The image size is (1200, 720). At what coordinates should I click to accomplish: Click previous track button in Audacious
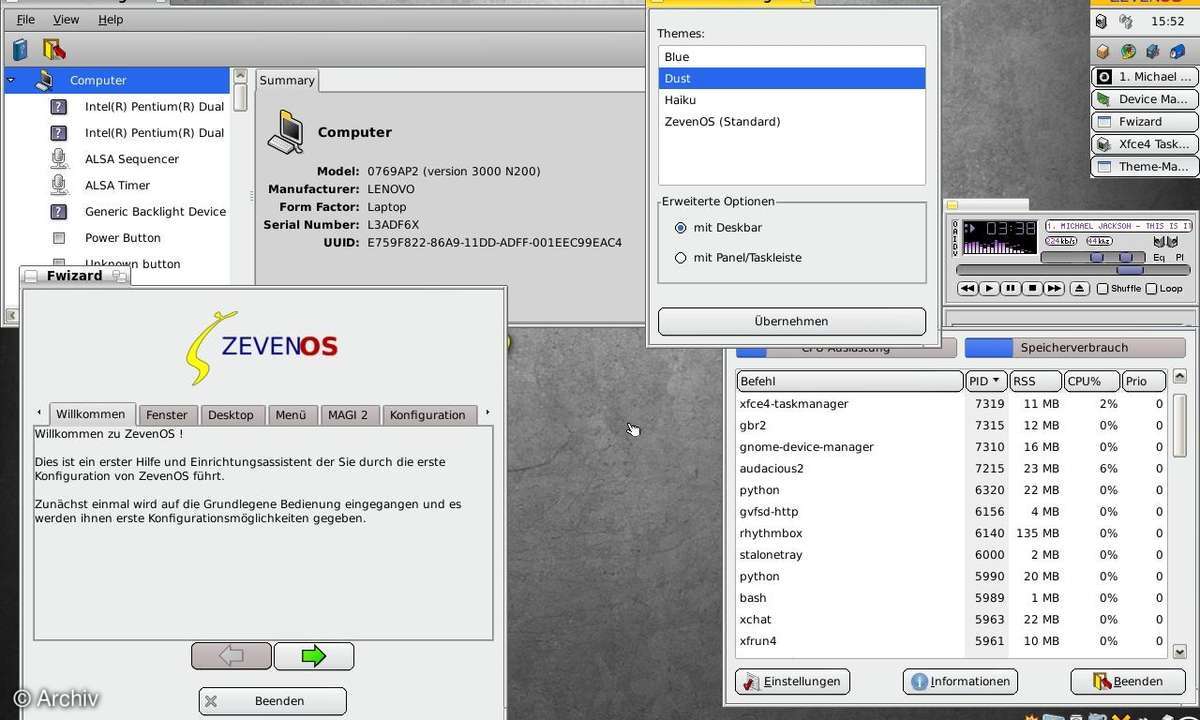click(967, 288)
